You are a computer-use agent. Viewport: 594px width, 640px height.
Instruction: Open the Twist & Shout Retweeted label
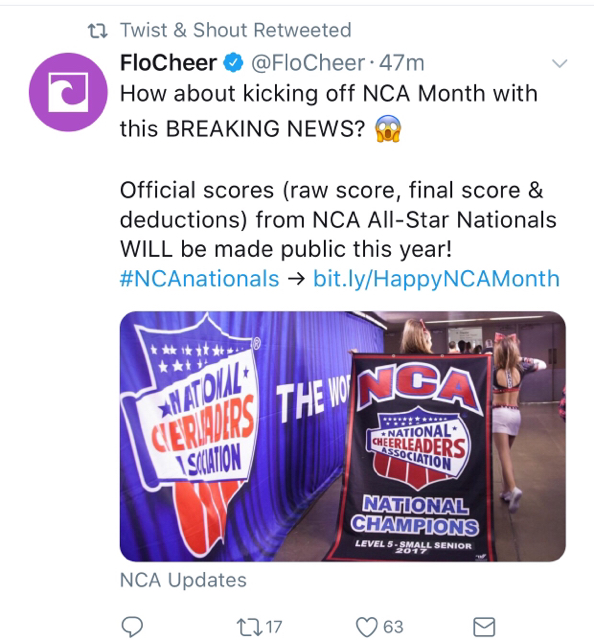tap(236, 30)
